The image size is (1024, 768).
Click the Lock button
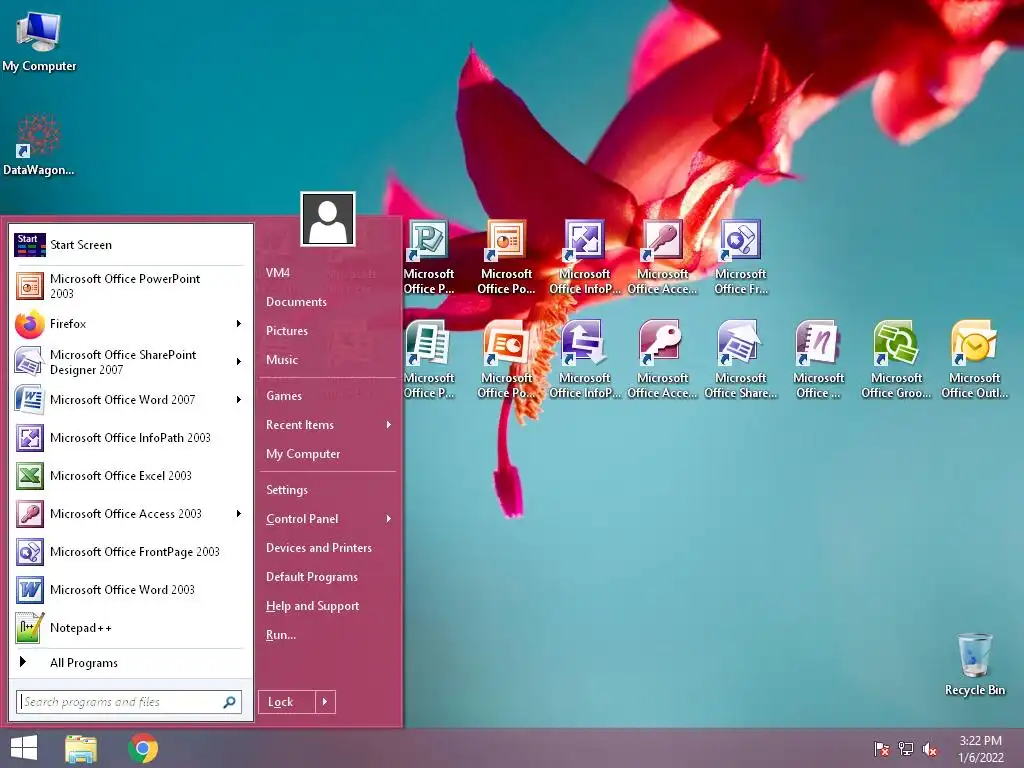[287, 702]
